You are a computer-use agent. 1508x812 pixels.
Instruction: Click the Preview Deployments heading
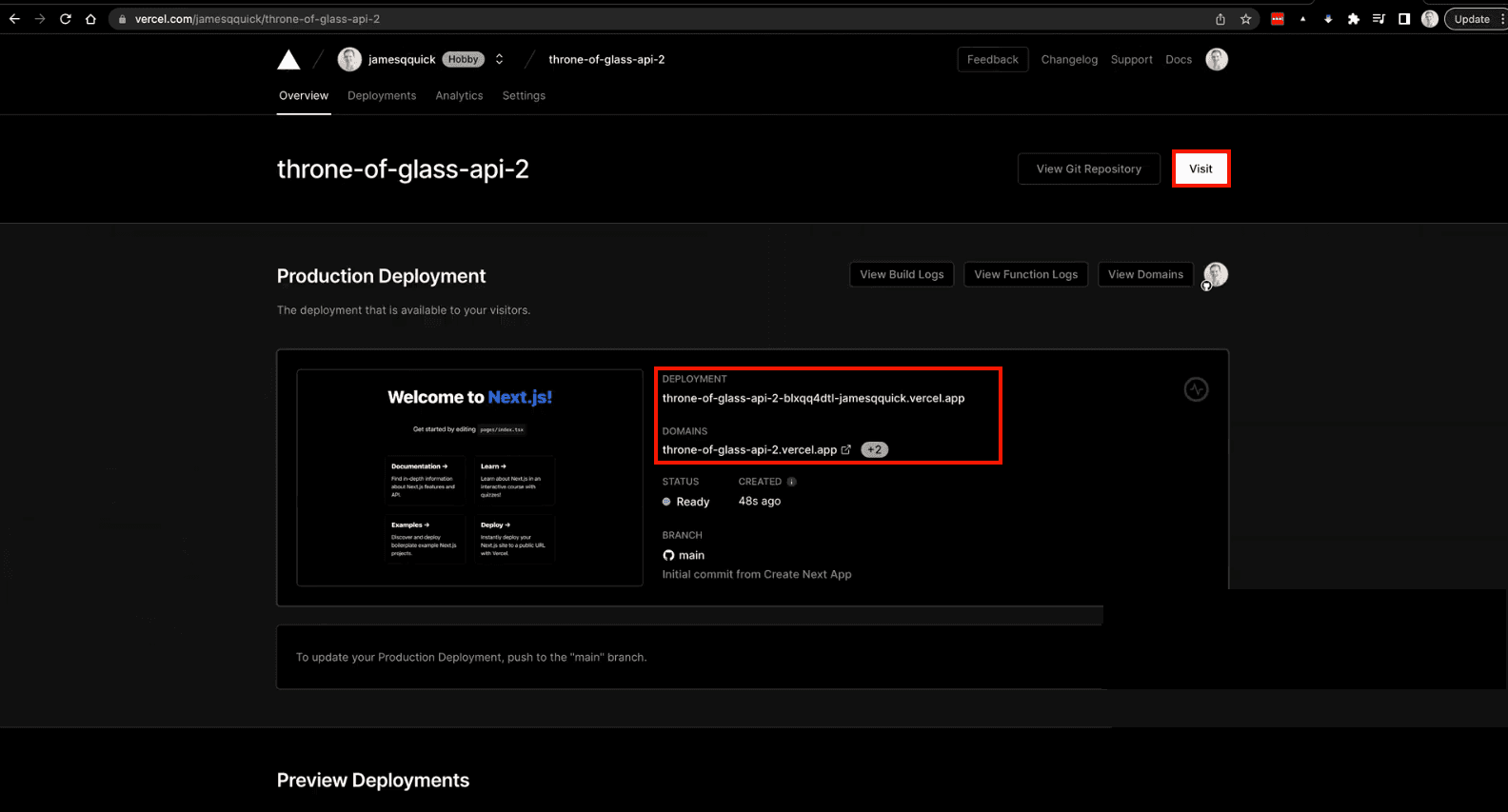click(373, 780)
